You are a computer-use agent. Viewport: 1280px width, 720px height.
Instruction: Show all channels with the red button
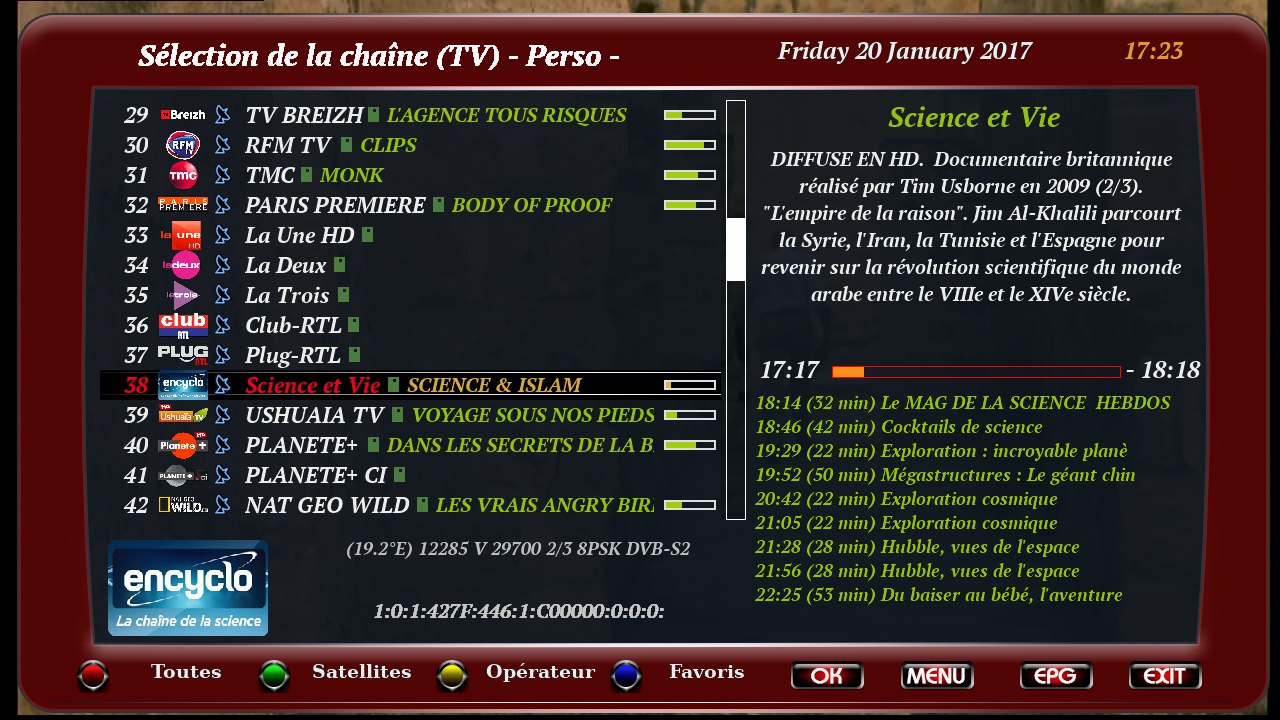point(93,677)
